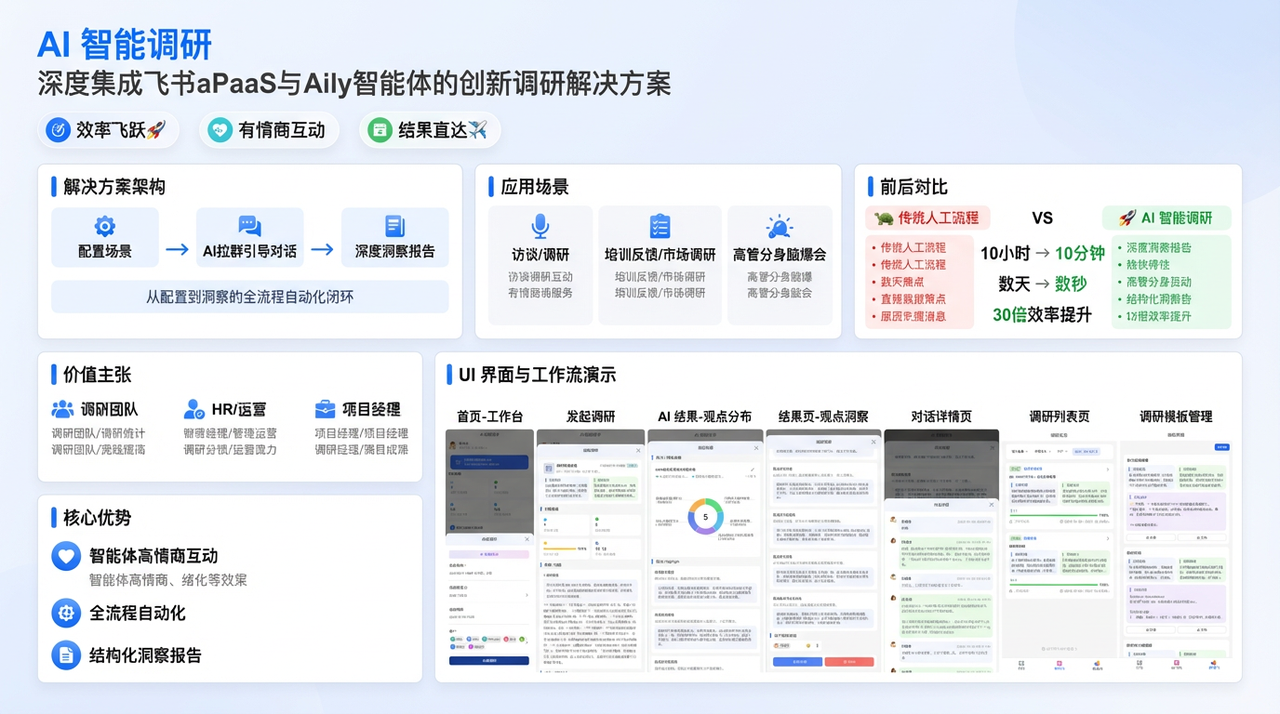Click the microphone icon for 访谈/调研

(x=540, y=226)
